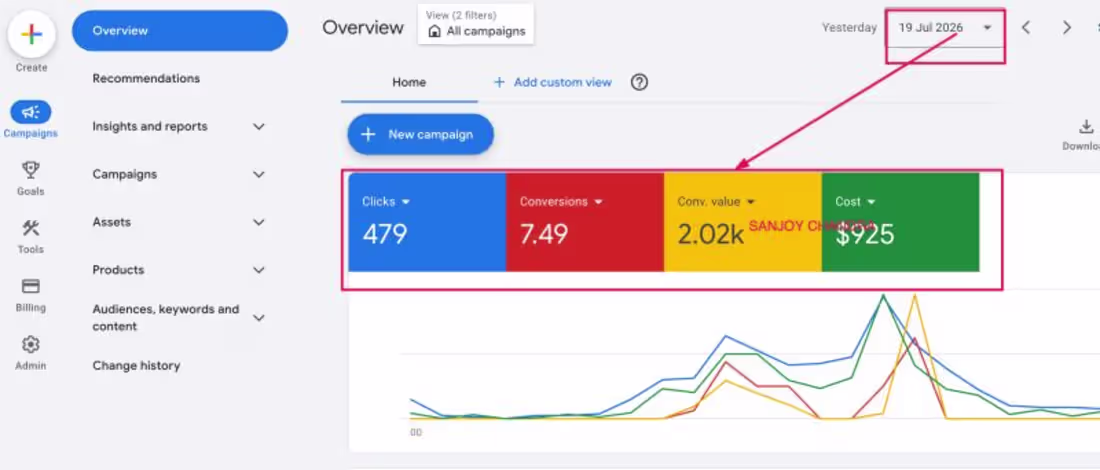The width and height of the screenshot is (1100, 470).
Task: Open the Clicks metric dropdown
Action: (x=386, y=201)
